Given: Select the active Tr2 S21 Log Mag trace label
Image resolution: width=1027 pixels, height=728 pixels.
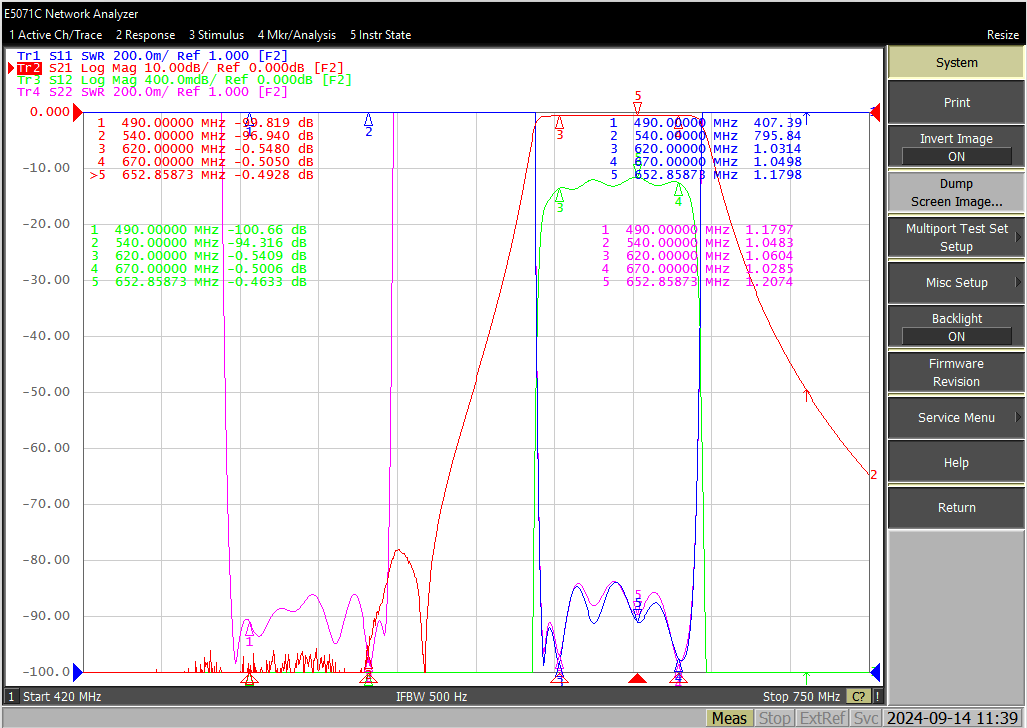Looking at the screenshot, I should pyautogui.click(x=180, y=67).
